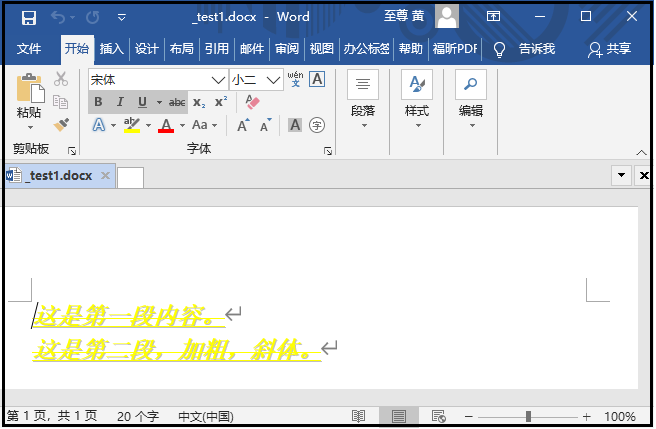This screenshot has height=429, width=656.
Task: Decrease font size with smaller A
Action: [x=265, y=125]
